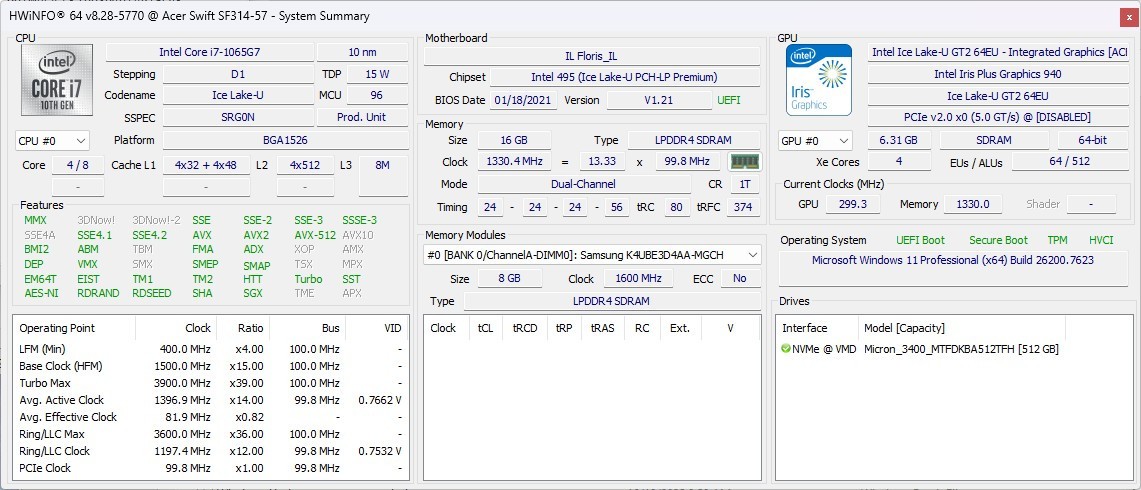
Task: Click the CR value 1T
Action: click(x=745, y=184)
